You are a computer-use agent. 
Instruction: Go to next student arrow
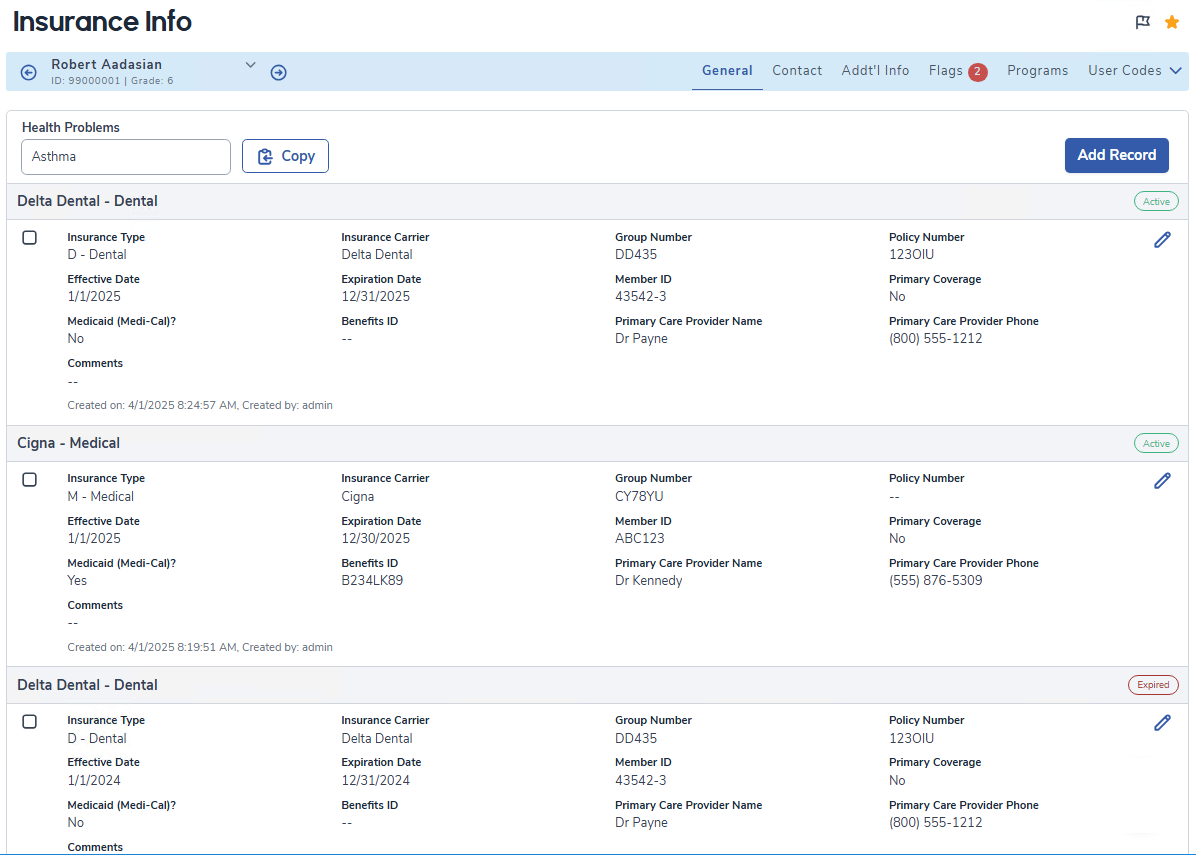(278, 72)
